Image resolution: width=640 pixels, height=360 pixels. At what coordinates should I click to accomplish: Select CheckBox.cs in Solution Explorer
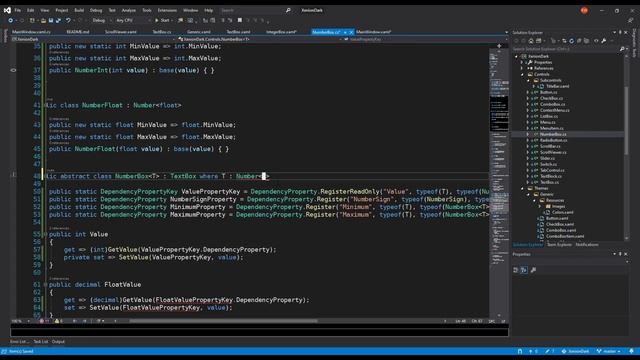pyautogui.click(x=551, y=98)
